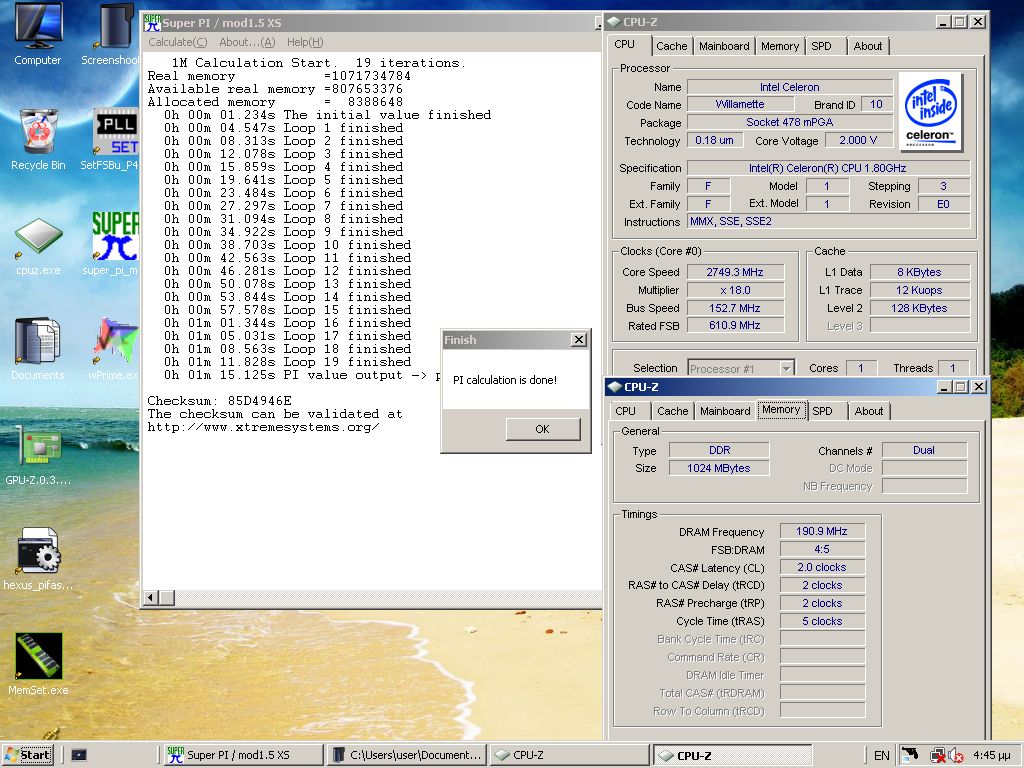1024x768 pixels.
Task: Switch to Mainboard tab in upper CPU-Z
Action: pos(724,46)
